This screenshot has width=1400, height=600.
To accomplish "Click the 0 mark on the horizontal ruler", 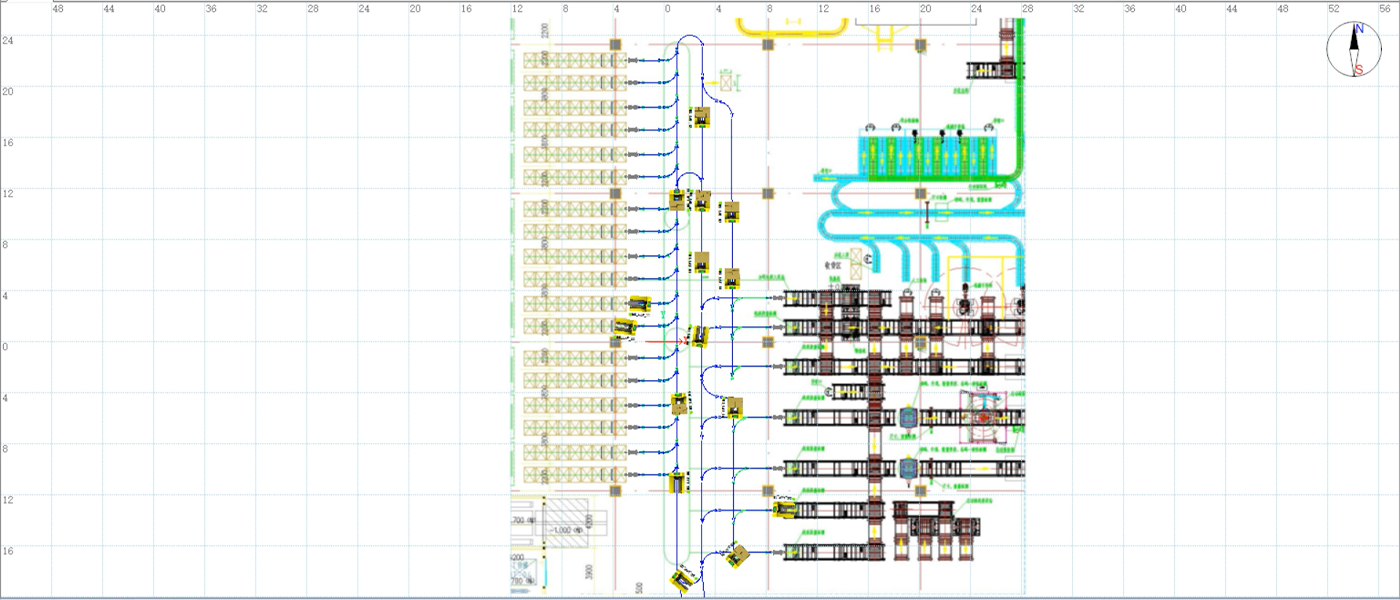I will pos(667,9).
